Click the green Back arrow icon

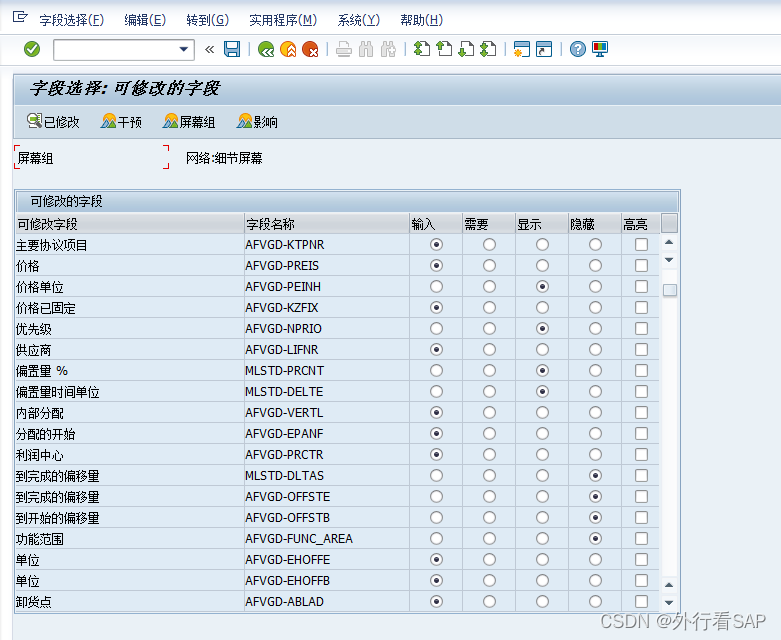(x=266, y=49)
